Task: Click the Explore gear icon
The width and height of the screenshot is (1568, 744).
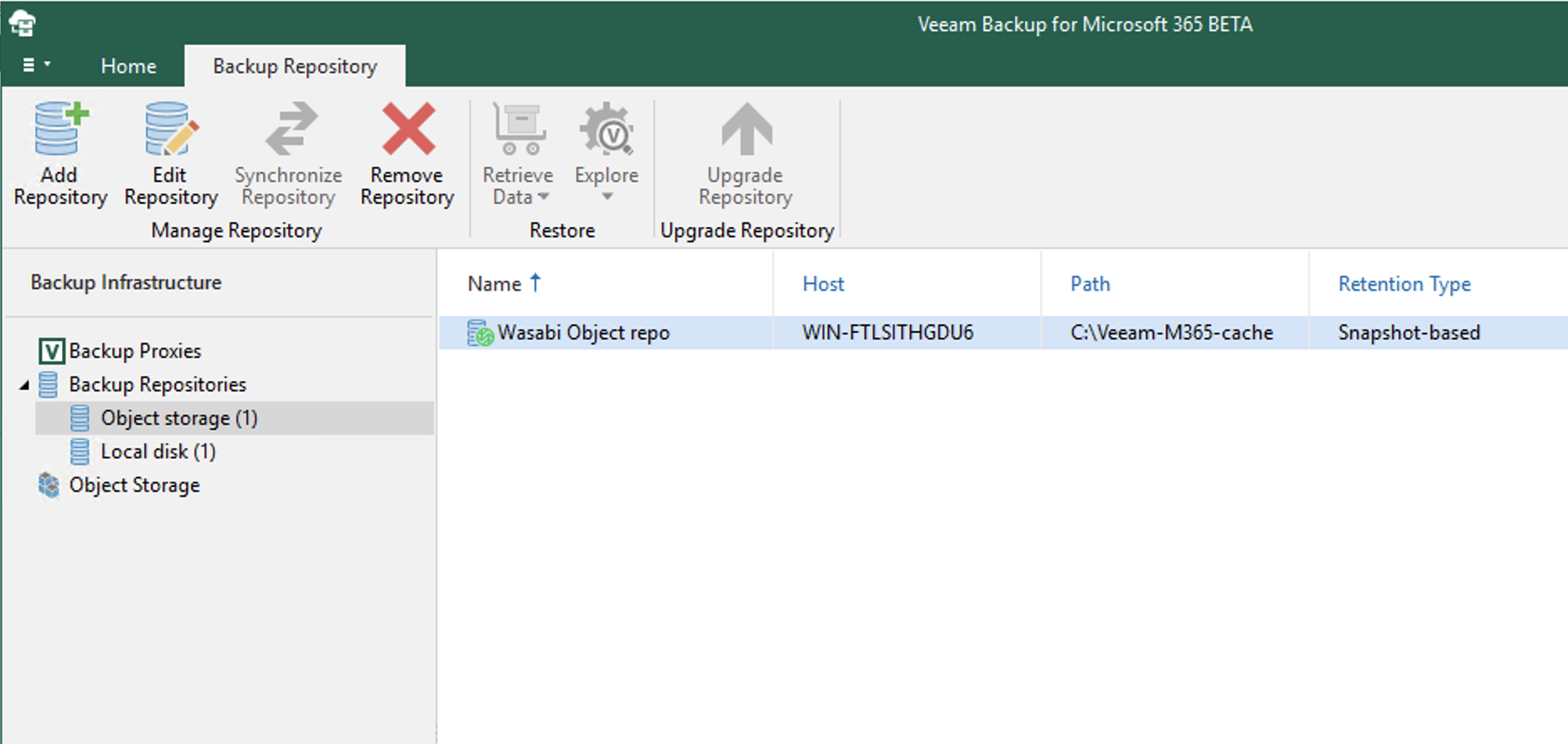Action: pyautogui.click(x=606, y=128)
